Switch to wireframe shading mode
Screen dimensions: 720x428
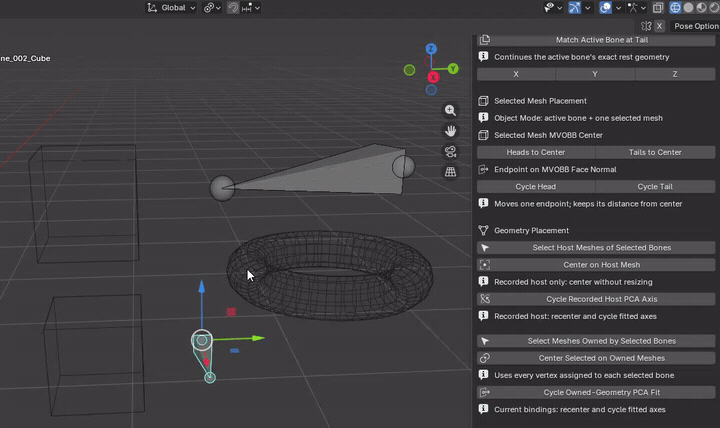tap(675, 8)
